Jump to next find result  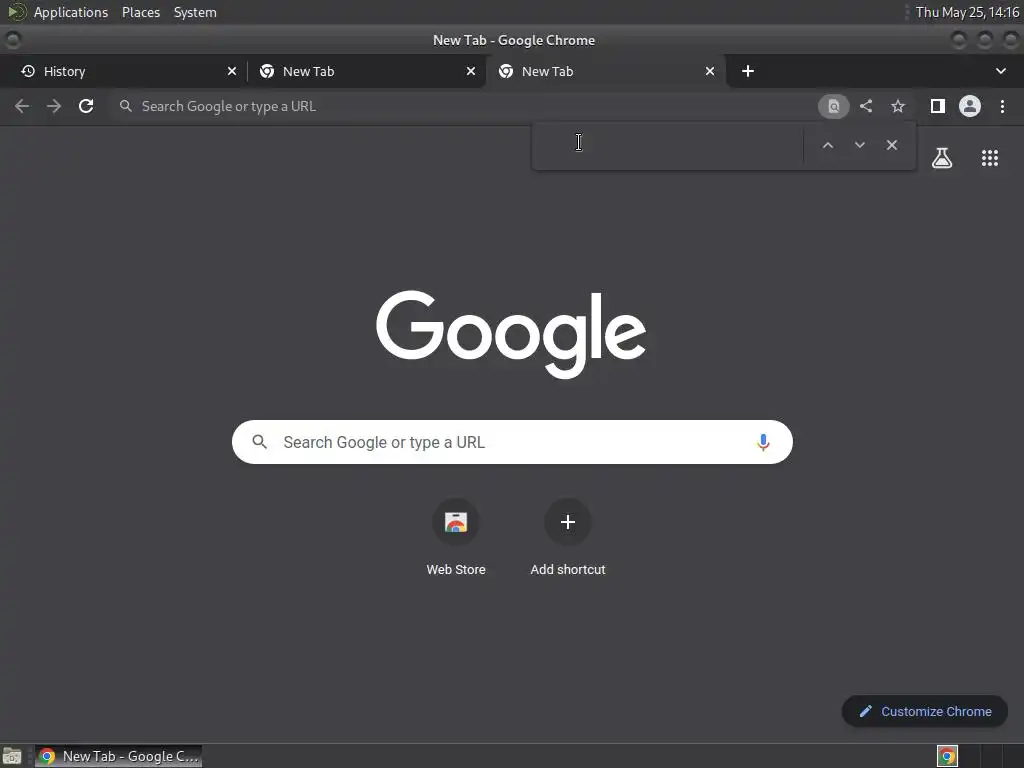pos(859,145)
